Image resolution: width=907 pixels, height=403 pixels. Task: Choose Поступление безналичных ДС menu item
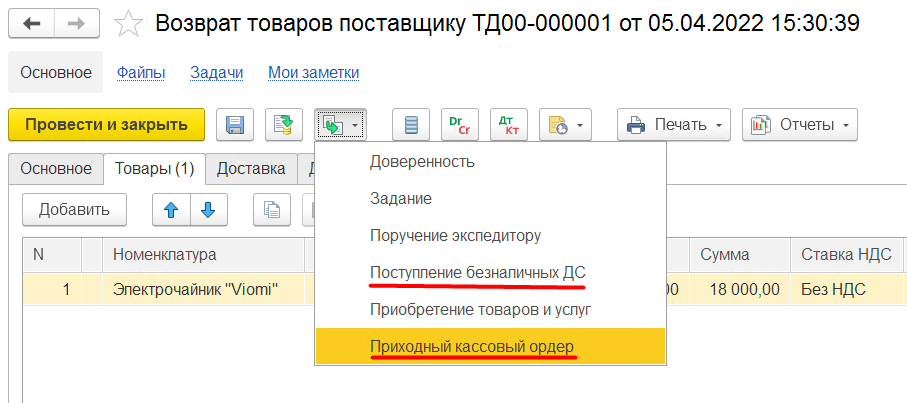pos(491,273)
